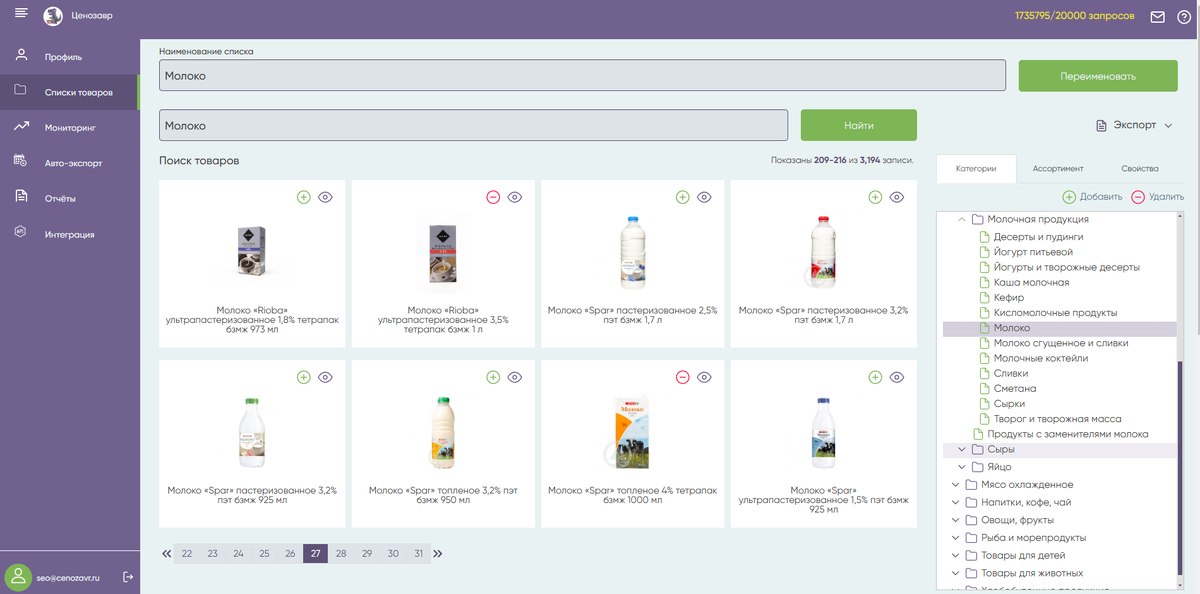Click the Профиль person icon
Viewport: 1200px width, 594px height.
[x=21, y=55]
